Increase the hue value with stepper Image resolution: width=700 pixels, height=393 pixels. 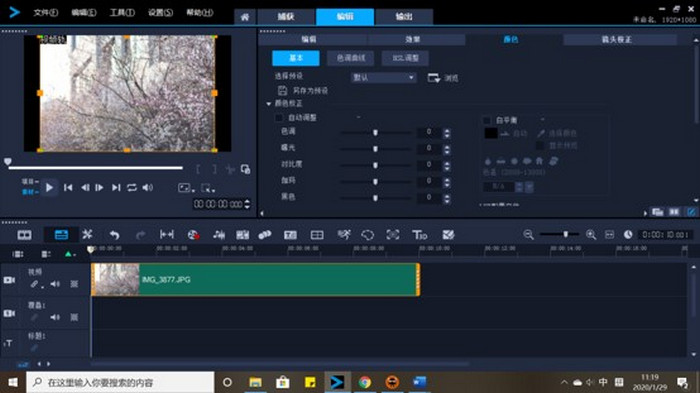point(447,130)
